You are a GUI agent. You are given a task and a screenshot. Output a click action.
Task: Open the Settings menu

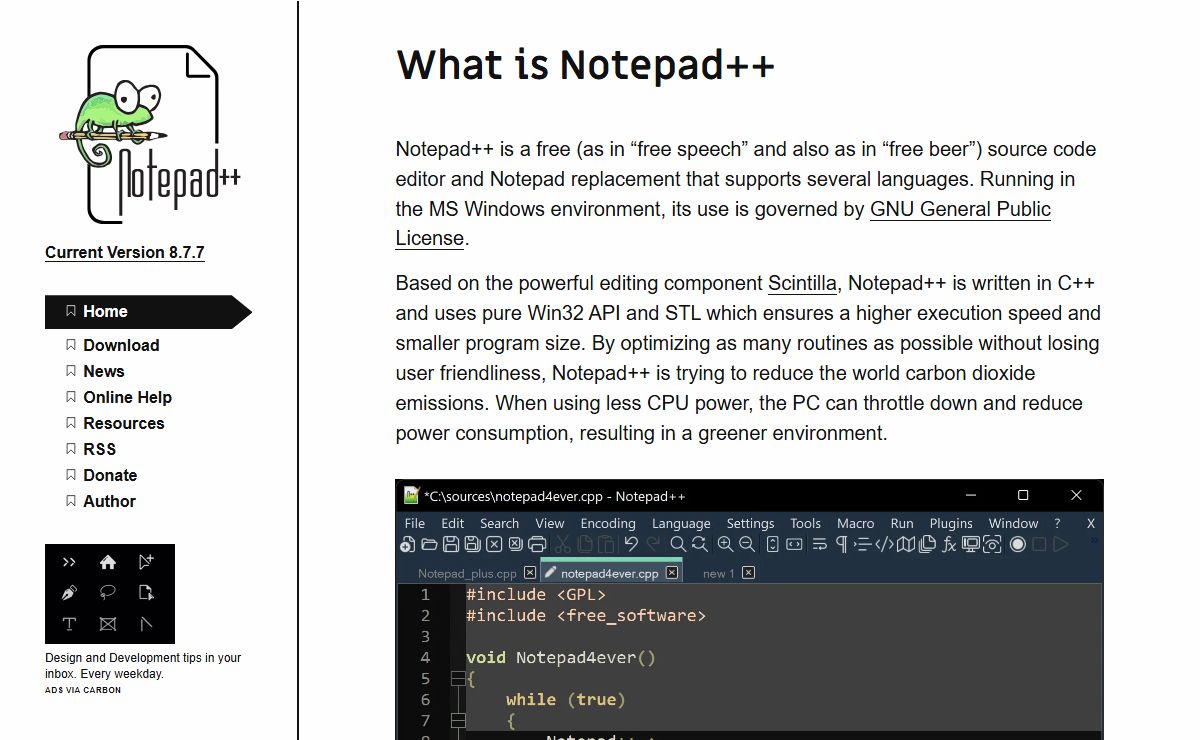click(750, 523)
